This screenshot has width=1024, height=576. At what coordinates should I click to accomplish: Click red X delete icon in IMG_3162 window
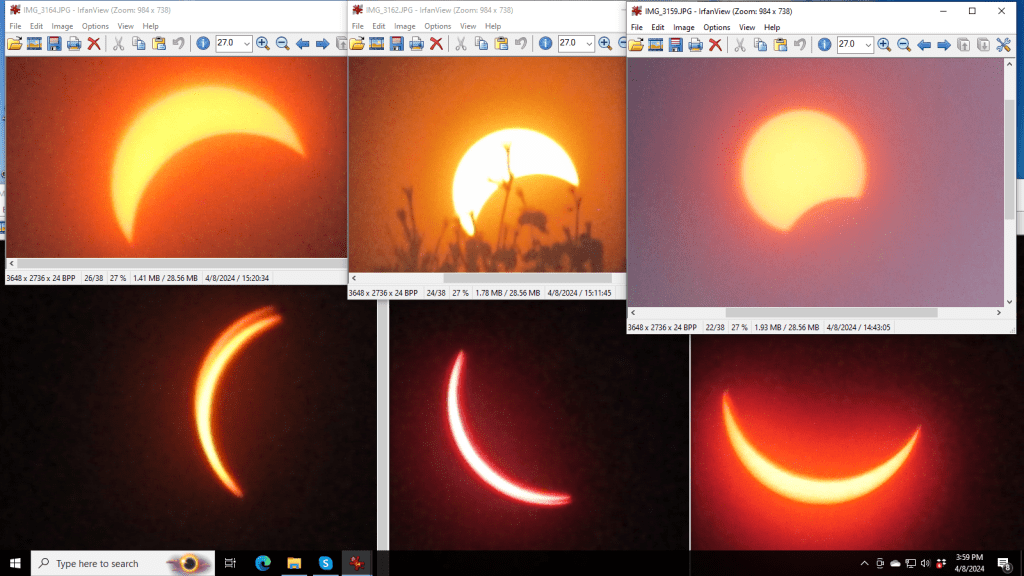(x=436, y=44)
